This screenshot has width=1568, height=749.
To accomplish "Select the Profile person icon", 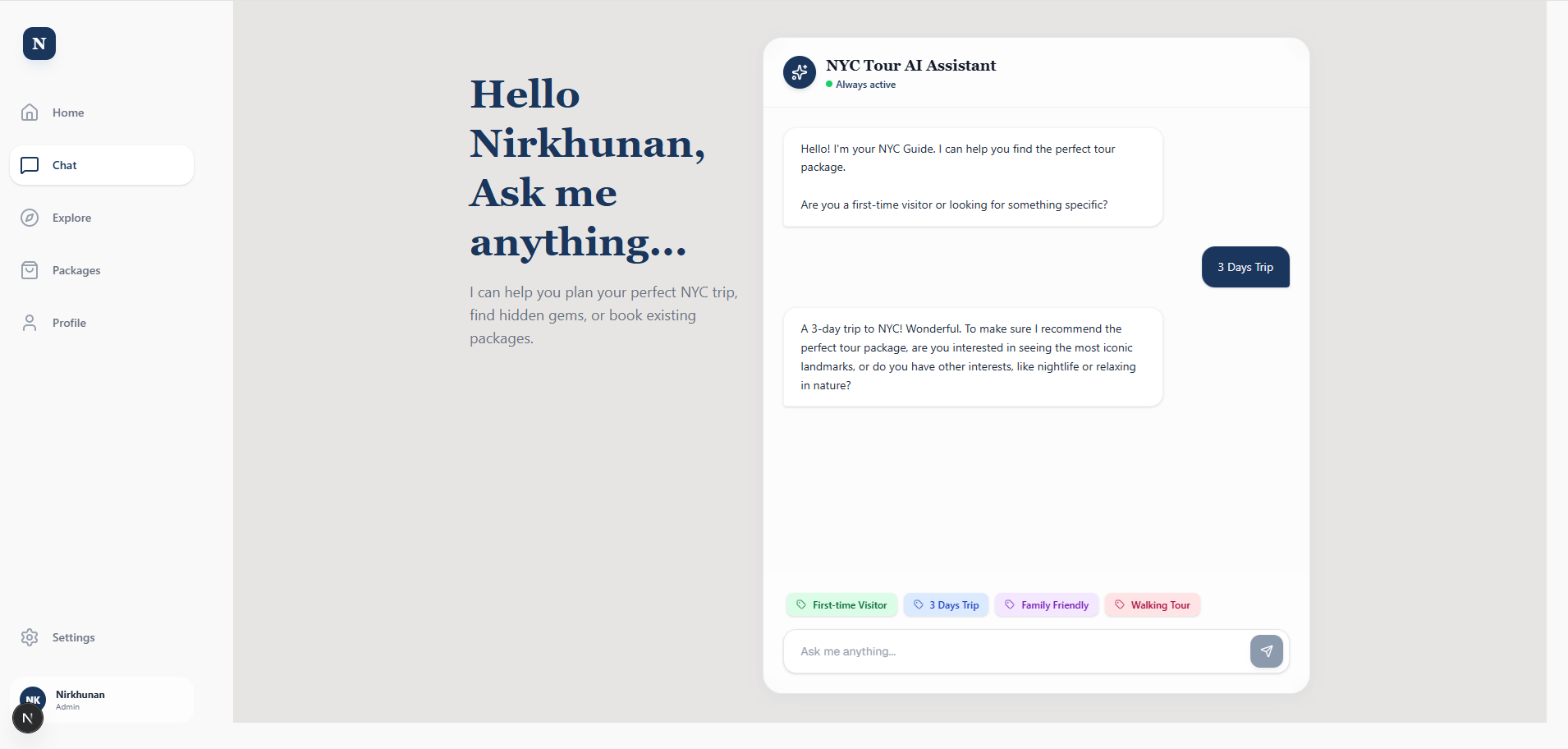I will click(x=30, y=323).
